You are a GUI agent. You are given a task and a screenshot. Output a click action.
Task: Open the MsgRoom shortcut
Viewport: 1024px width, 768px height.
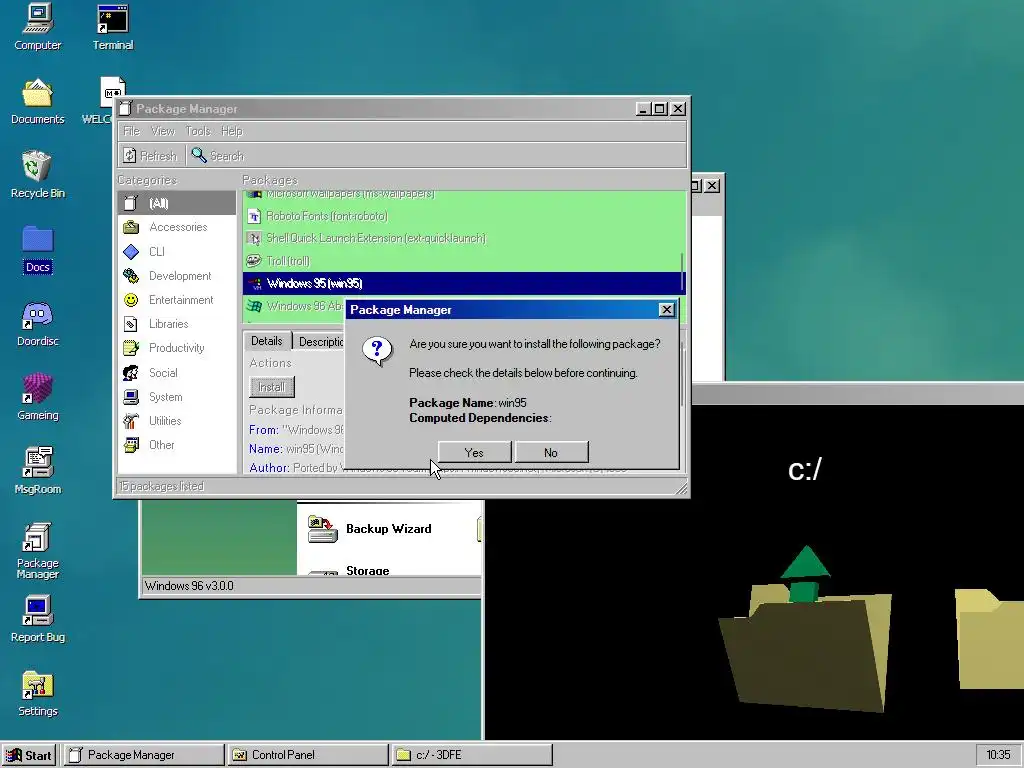[x=37, y=471]
